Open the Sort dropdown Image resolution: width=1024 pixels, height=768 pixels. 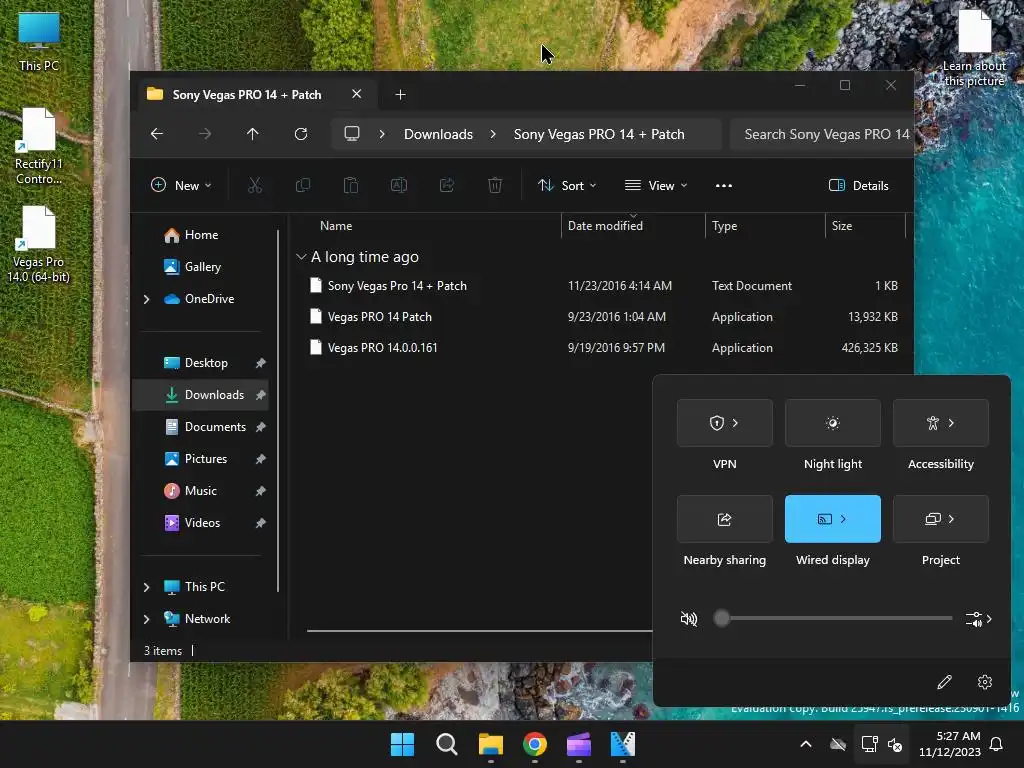pos(567,185)
